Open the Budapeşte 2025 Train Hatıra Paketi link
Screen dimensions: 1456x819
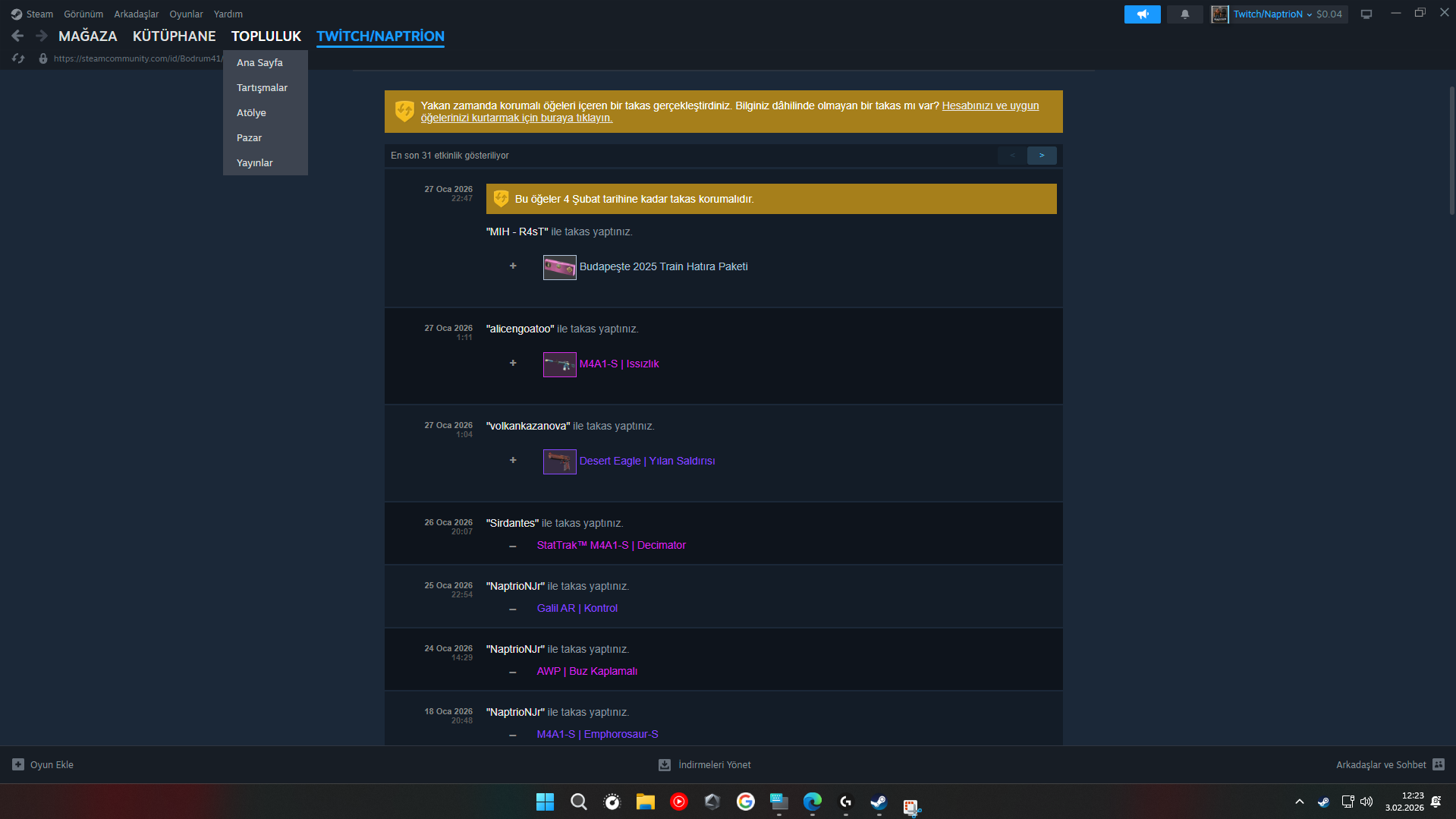pos(664,266)
